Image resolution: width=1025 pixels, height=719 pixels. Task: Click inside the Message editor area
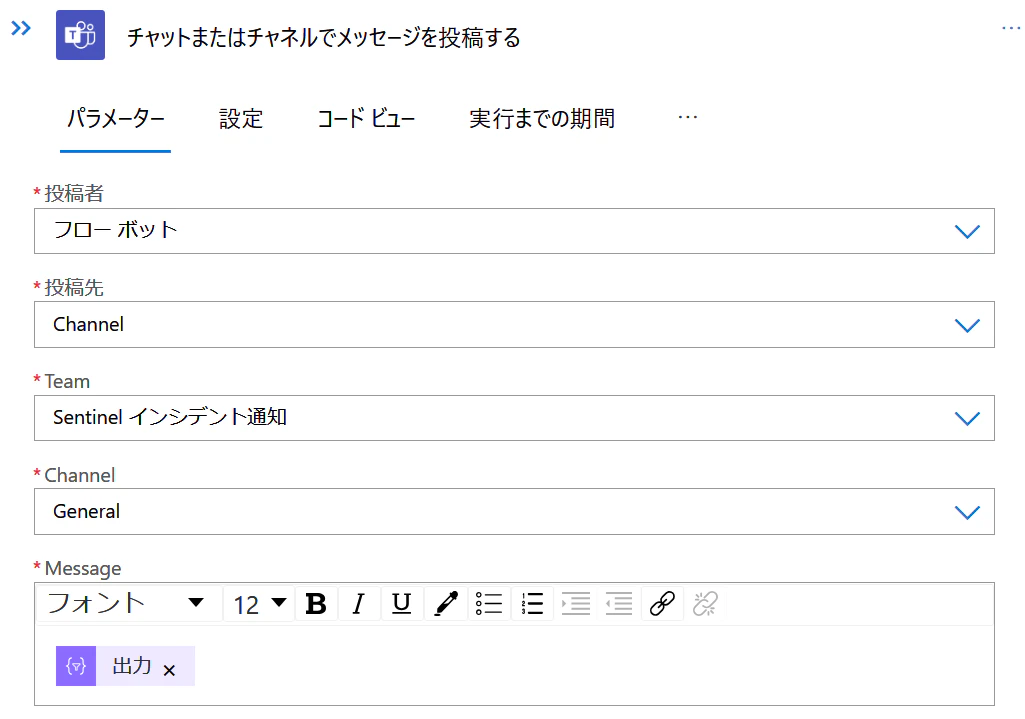514,665
